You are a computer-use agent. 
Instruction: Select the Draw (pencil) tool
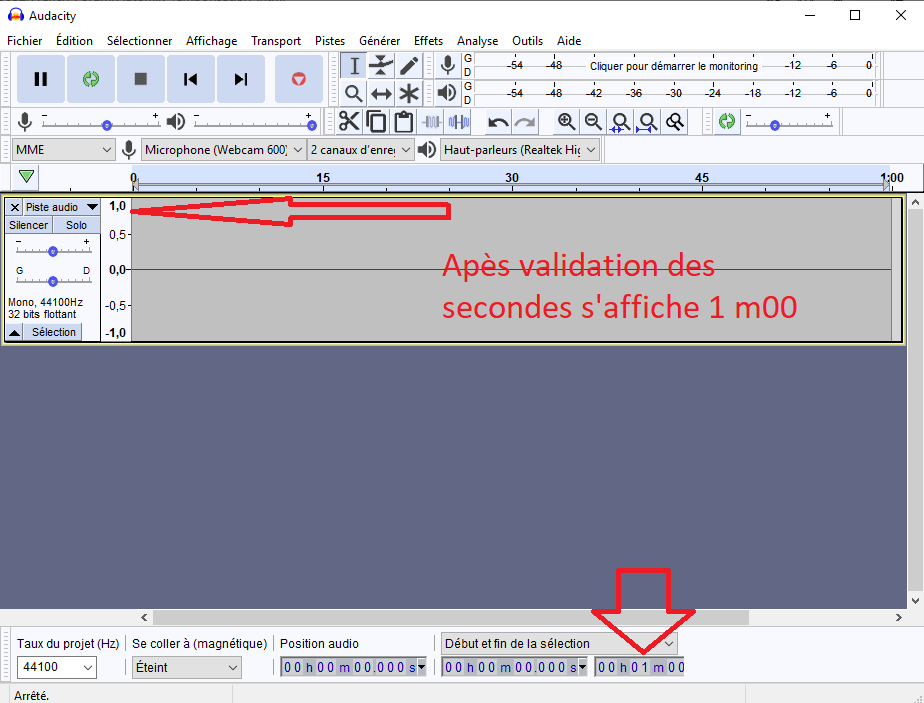(409, 66)
